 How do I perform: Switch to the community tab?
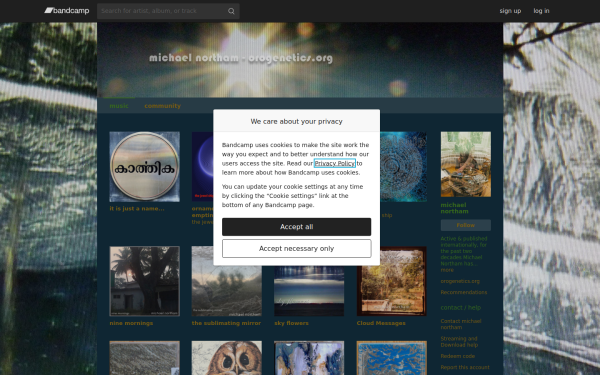162,106
